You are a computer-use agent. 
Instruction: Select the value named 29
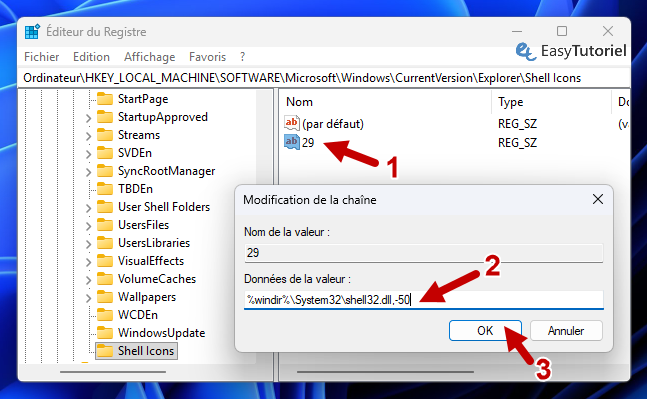(x=308, y=143)
